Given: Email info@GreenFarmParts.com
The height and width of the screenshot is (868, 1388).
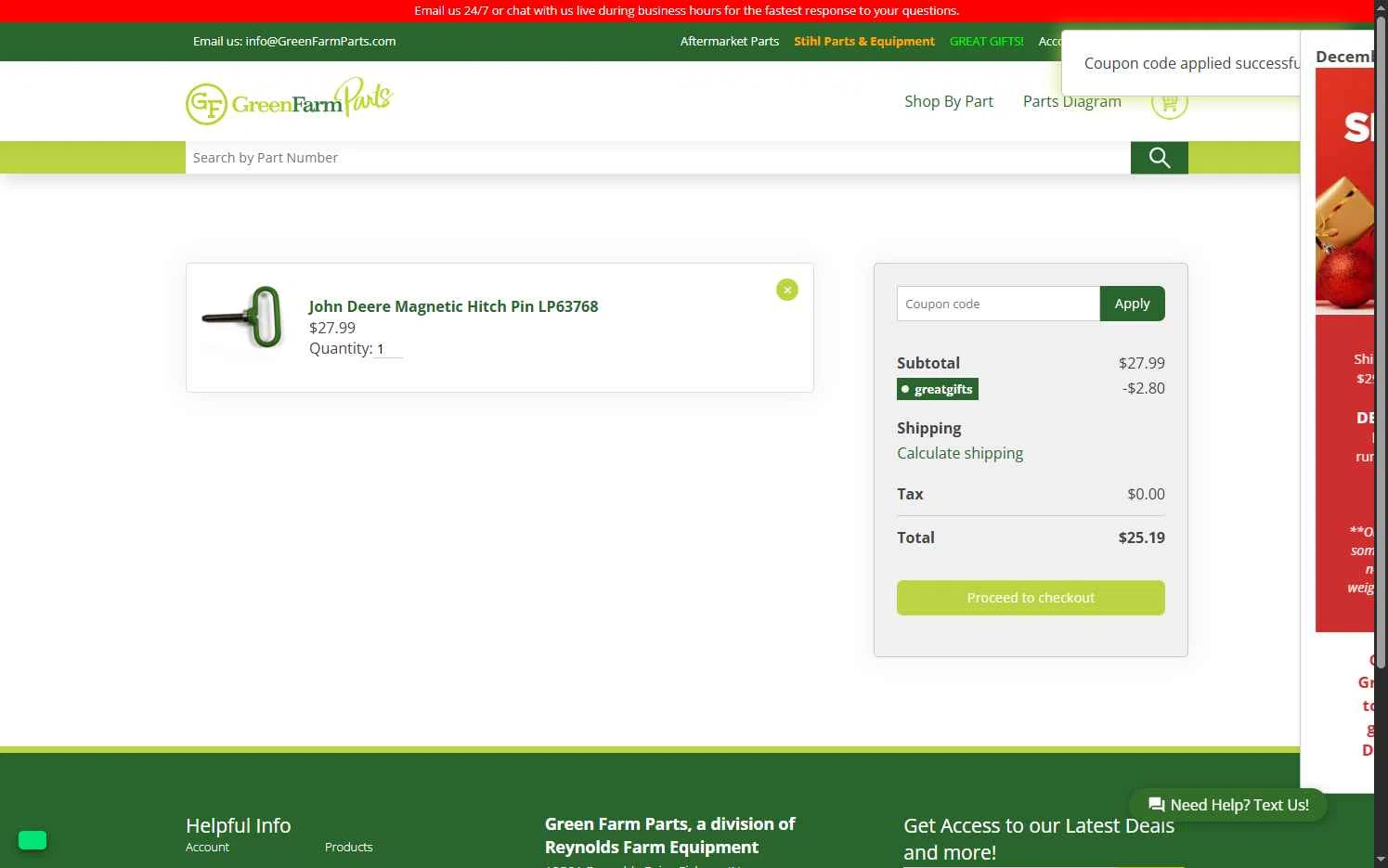Looking at the screenshot, I should coord(320,41).
